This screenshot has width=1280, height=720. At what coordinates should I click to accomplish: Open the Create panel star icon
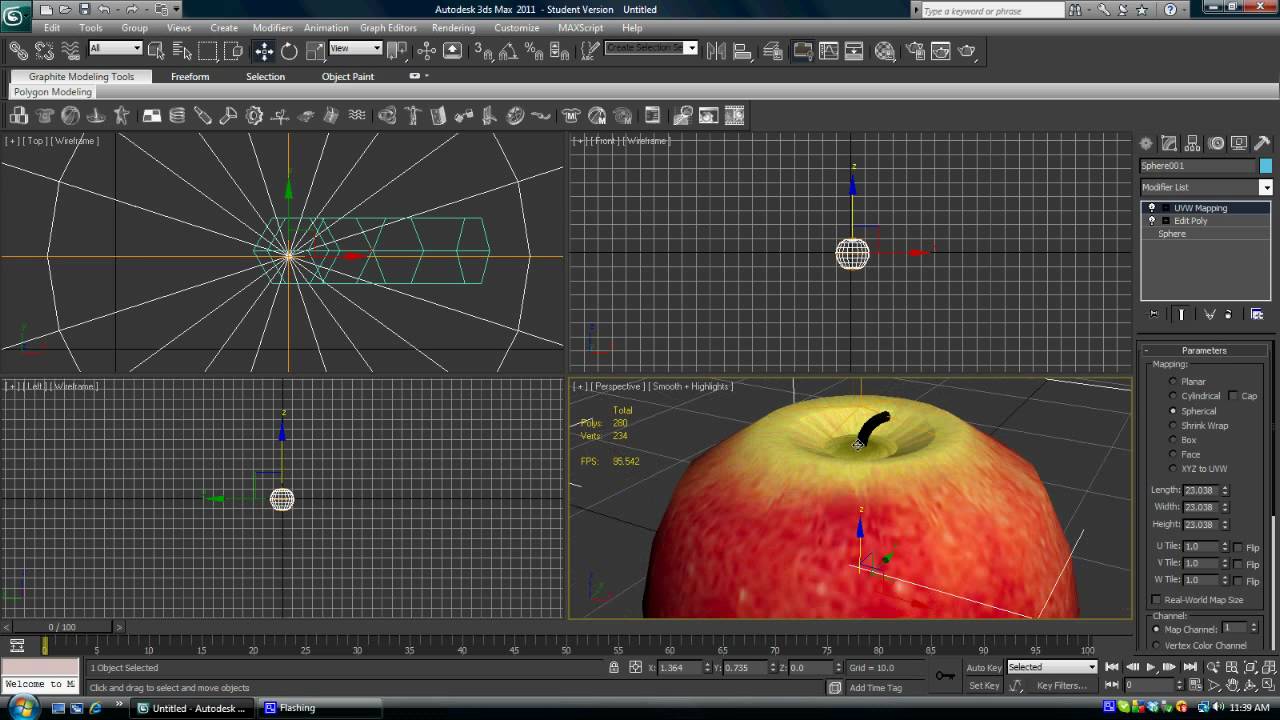(1146, 143)
